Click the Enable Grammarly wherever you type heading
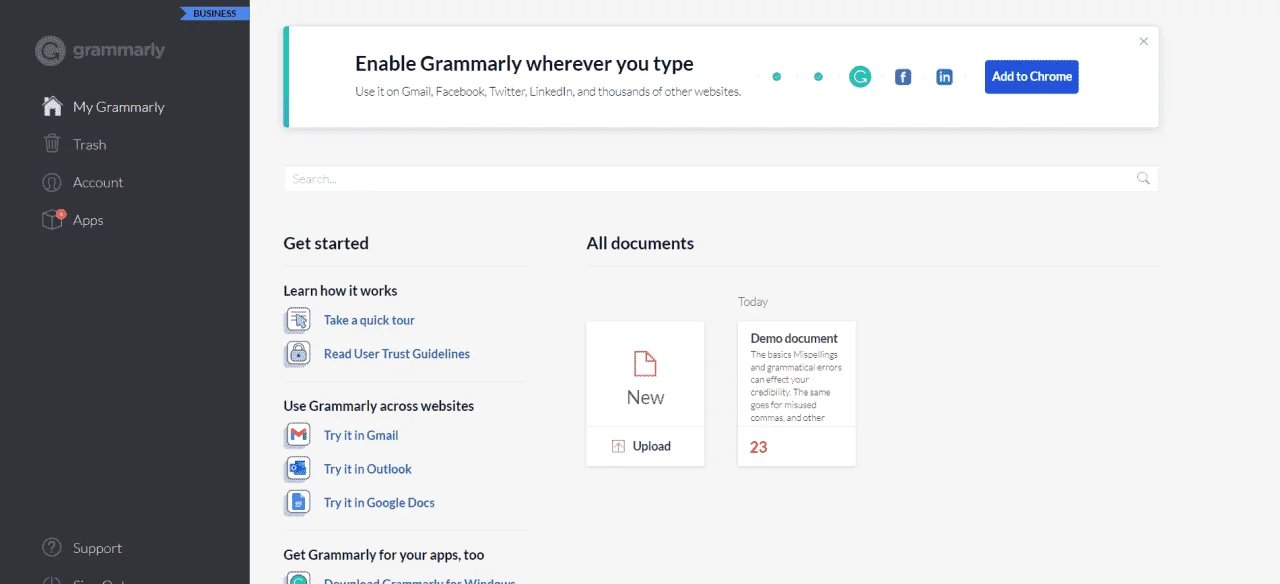Viewport: 1280px width, 584px height. [x=524, y=64]
